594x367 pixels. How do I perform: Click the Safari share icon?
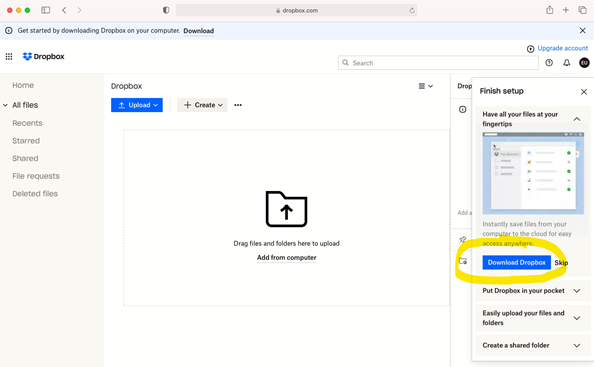(550, 10)
